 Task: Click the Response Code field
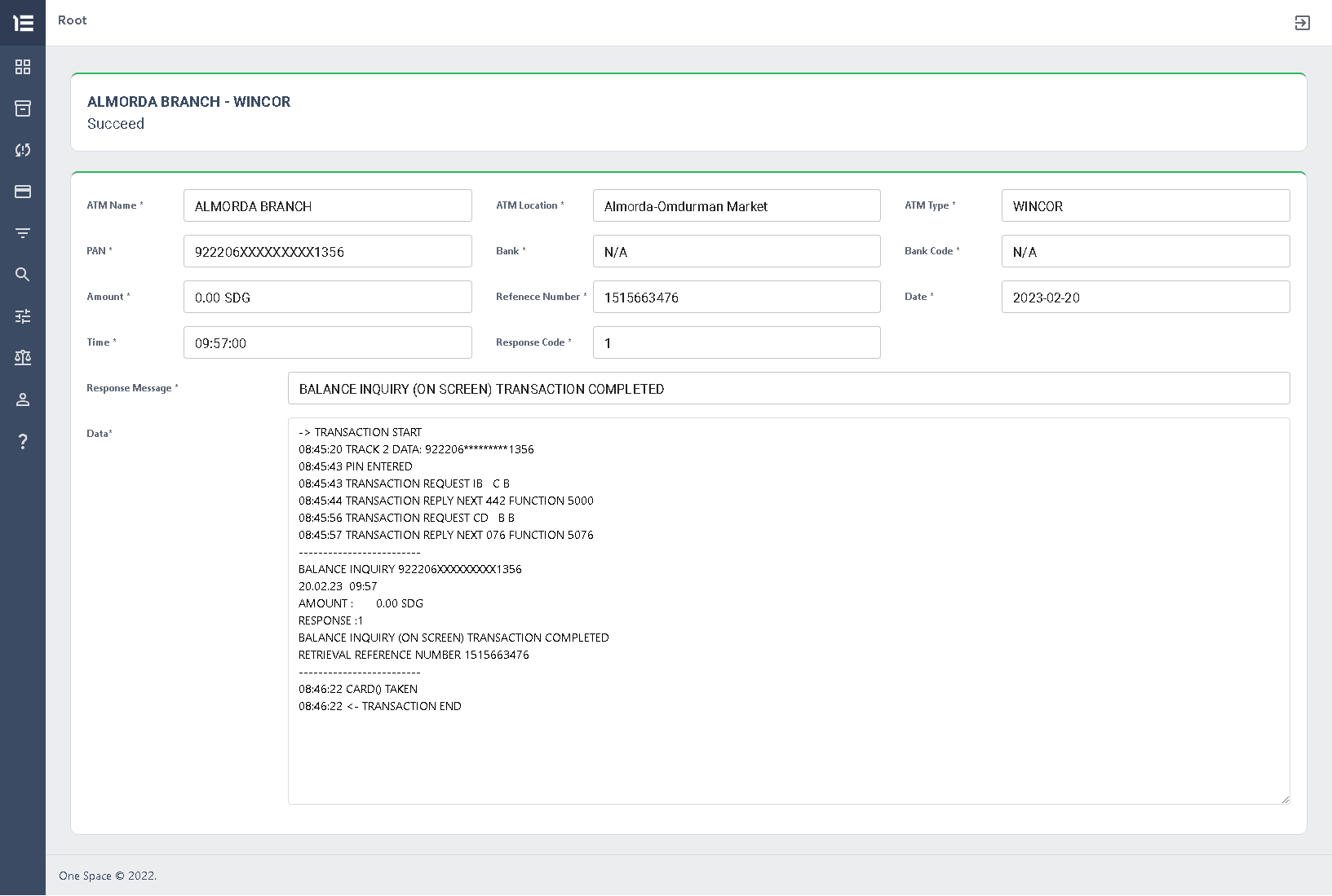pyautogui.click(x=736, y=342)
